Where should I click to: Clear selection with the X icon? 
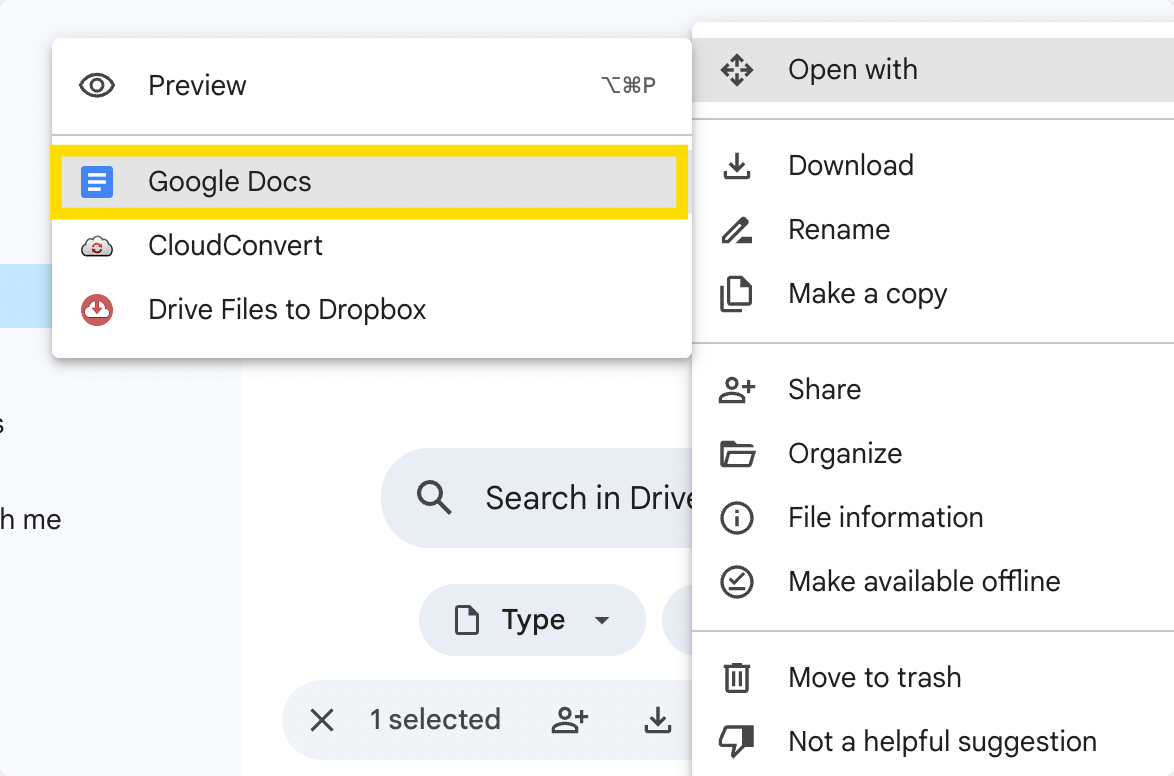(x=322, y=721)
